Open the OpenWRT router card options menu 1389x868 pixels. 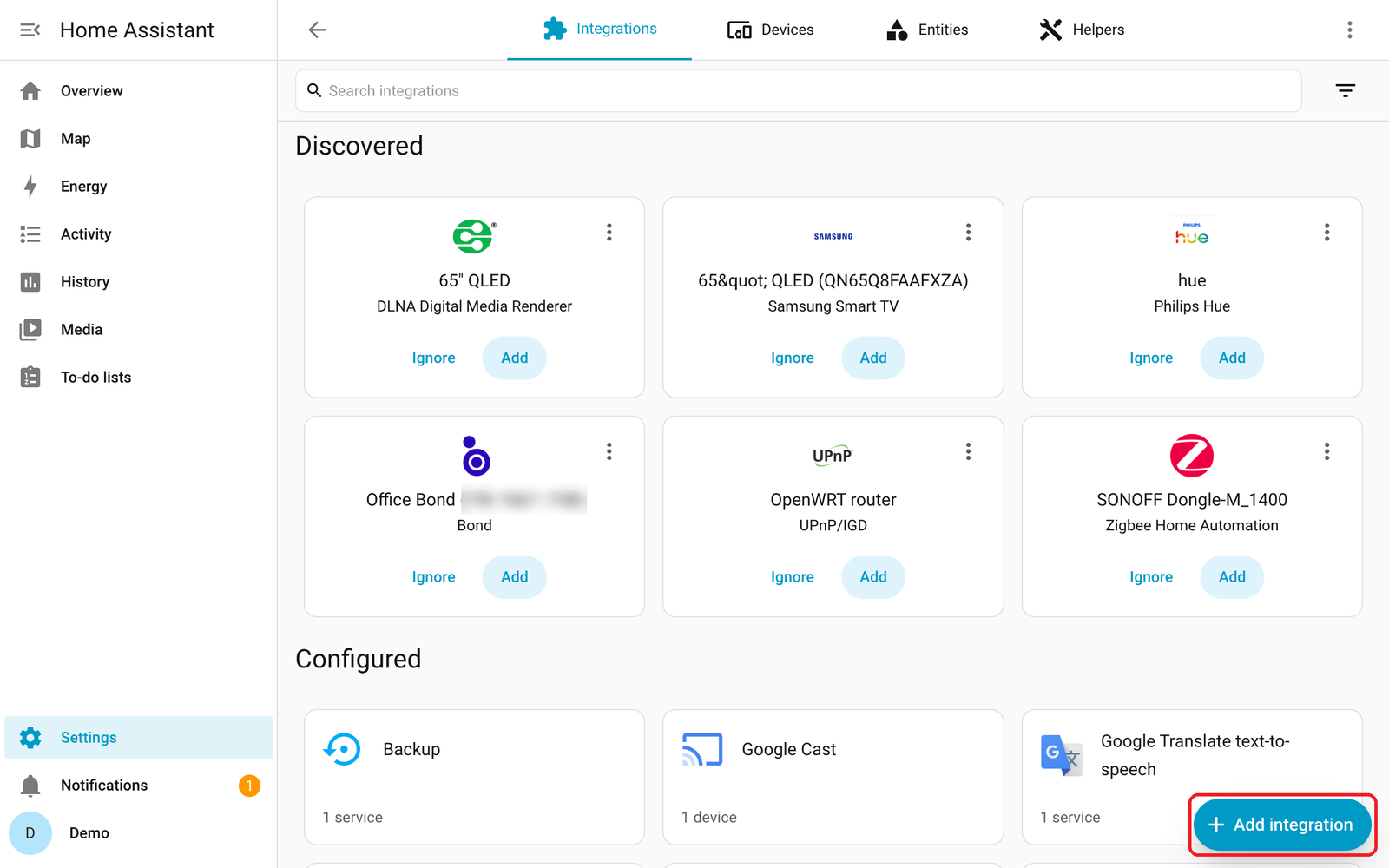968,451
